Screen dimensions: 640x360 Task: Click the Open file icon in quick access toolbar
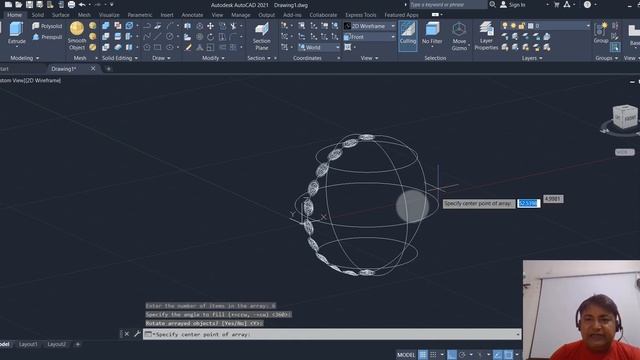point(19,5)
